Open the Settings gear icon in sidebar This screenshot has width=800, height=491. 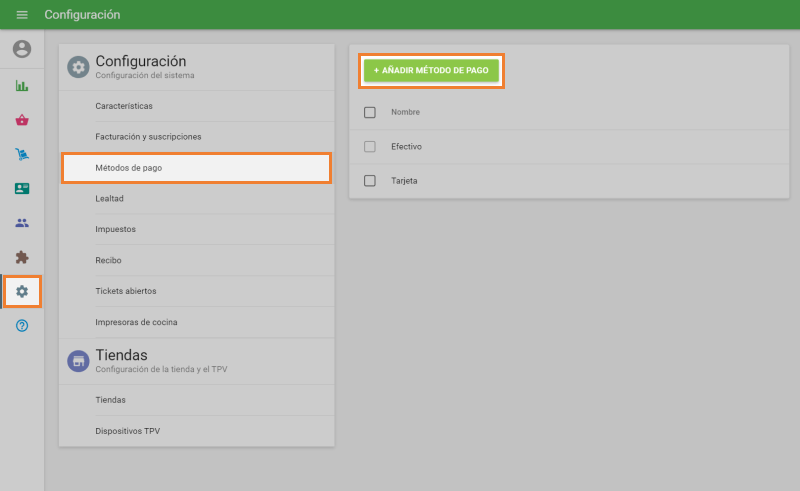22,291
